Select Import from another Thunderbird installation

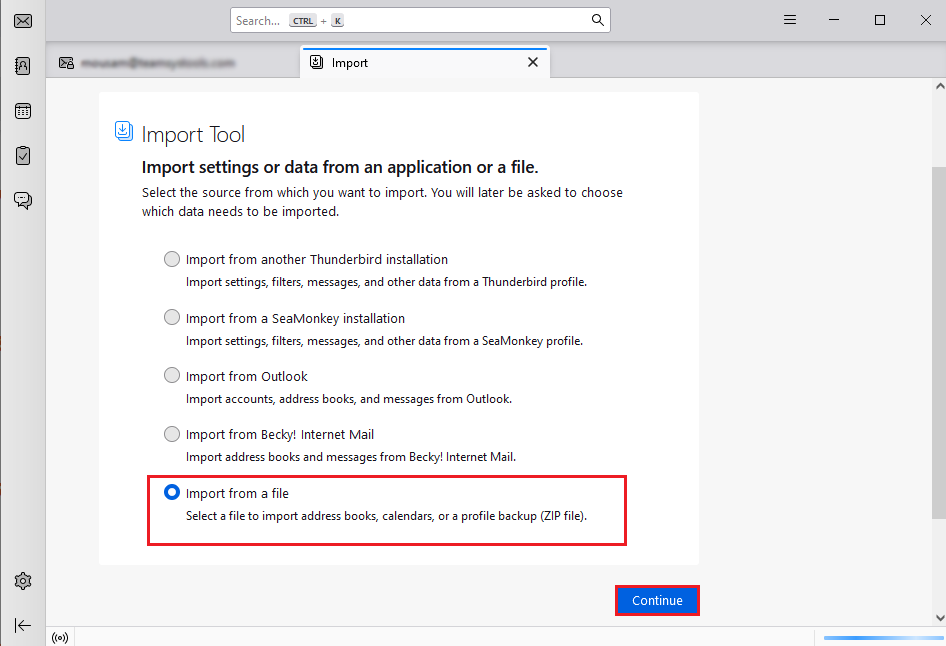(172, 259)
